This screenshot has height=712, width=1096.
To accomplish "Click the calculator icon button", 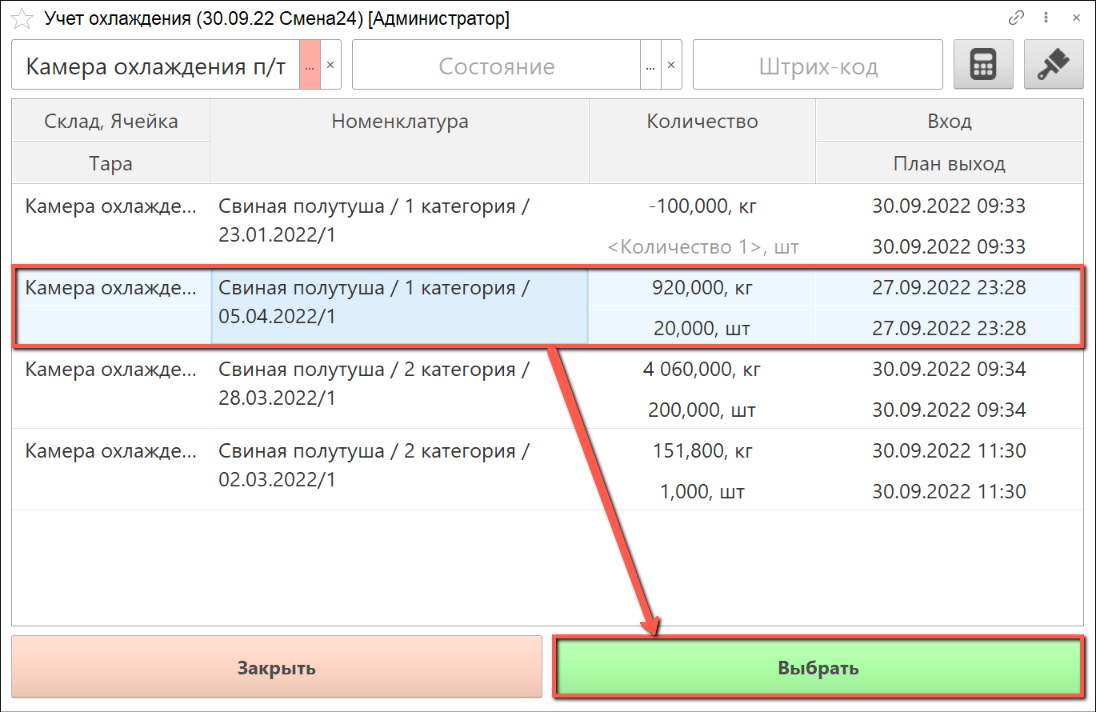I will coord(983,66).
